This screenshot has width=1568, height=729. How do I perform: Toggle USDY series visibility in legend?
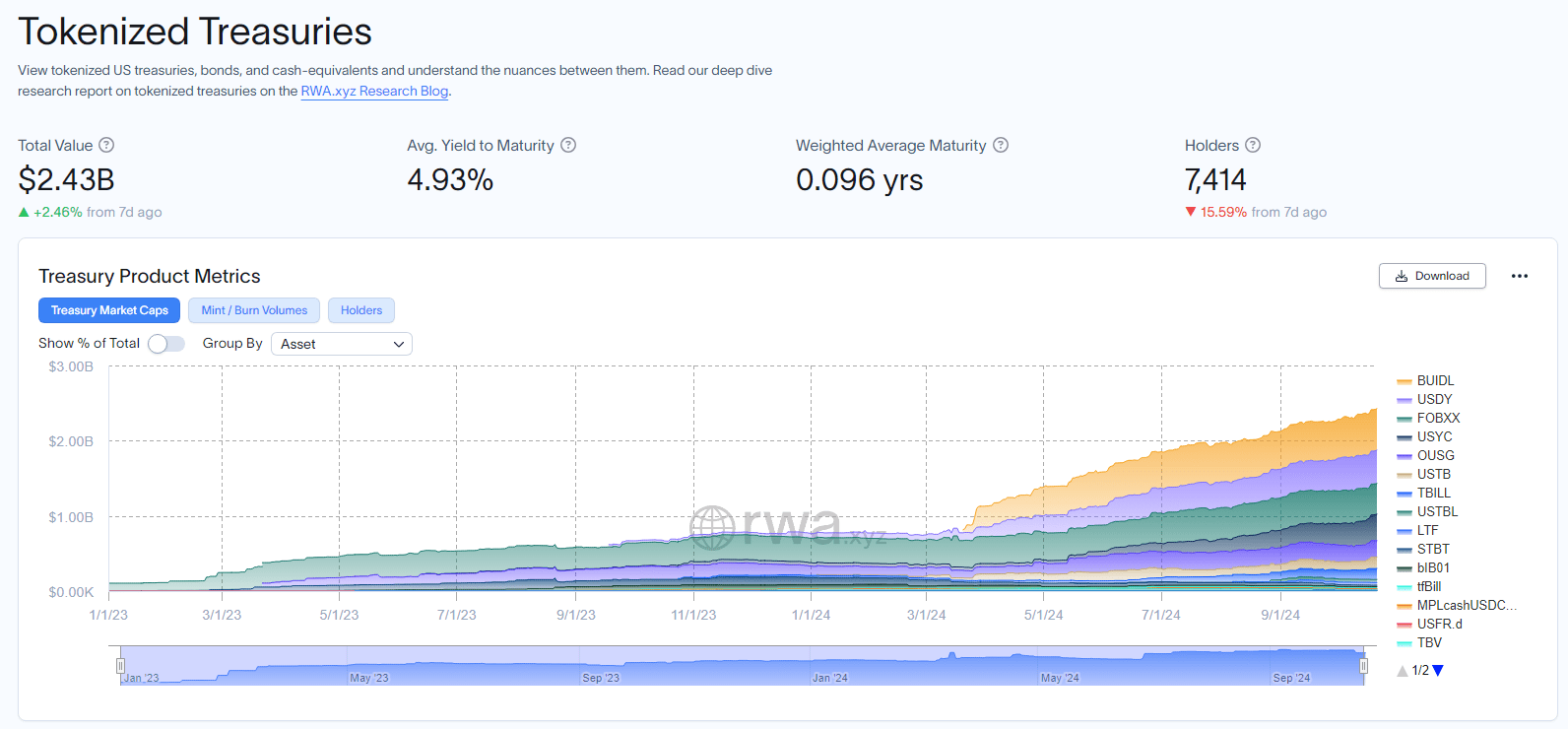tap(1434, 399)
